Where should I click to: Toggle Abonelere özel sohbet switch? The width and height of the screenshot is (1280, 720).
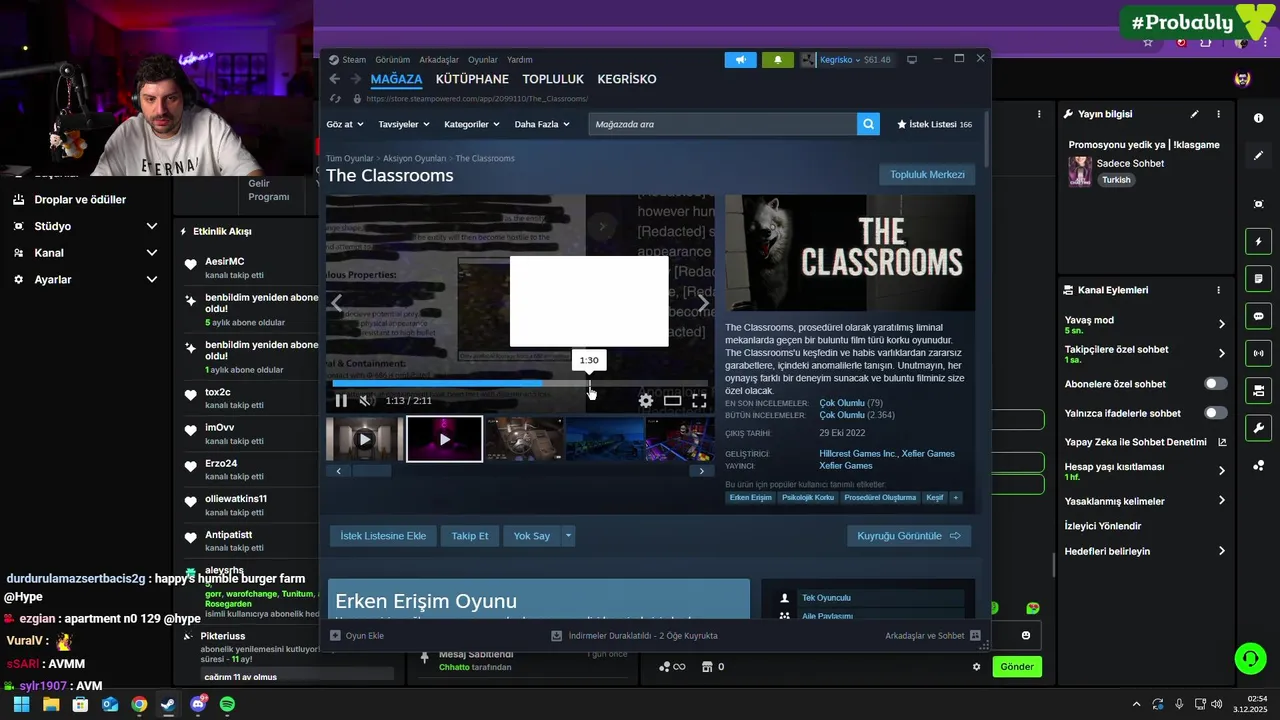pos(1215,384)
